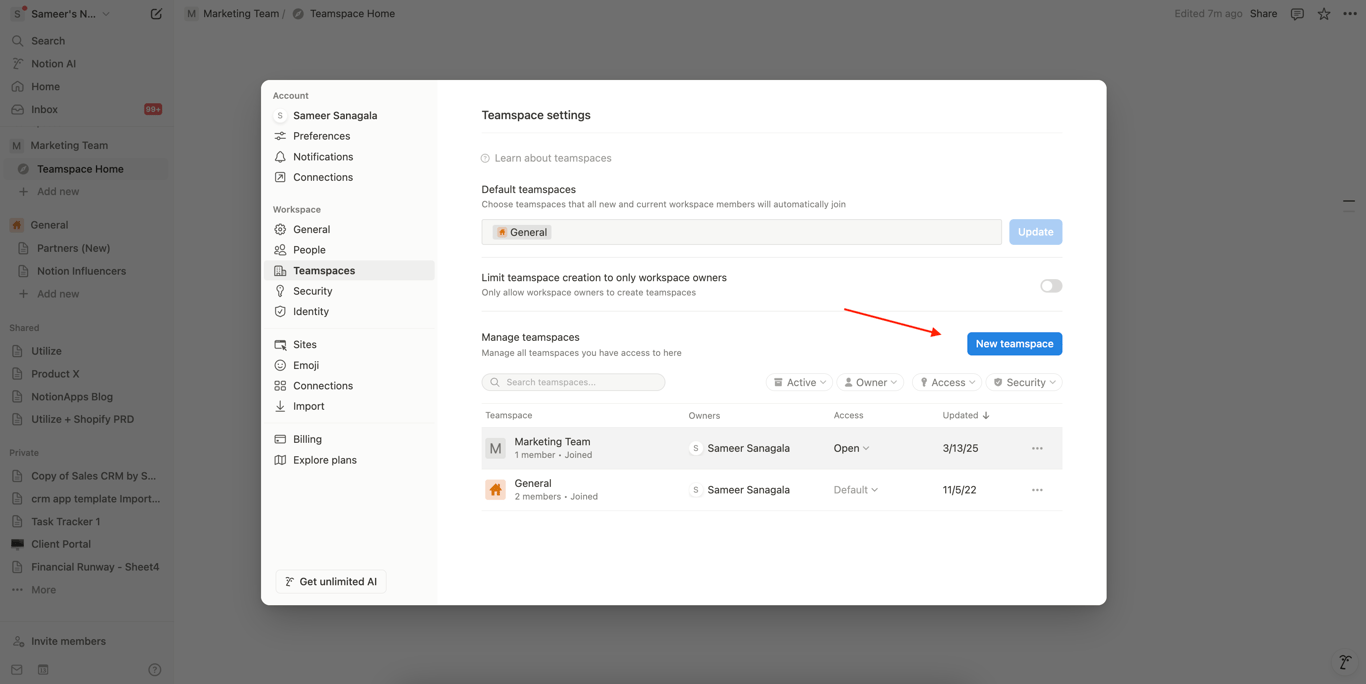Go to Billing settings
This screenshot has height=684, width=1366.
[x=307, y=439]
